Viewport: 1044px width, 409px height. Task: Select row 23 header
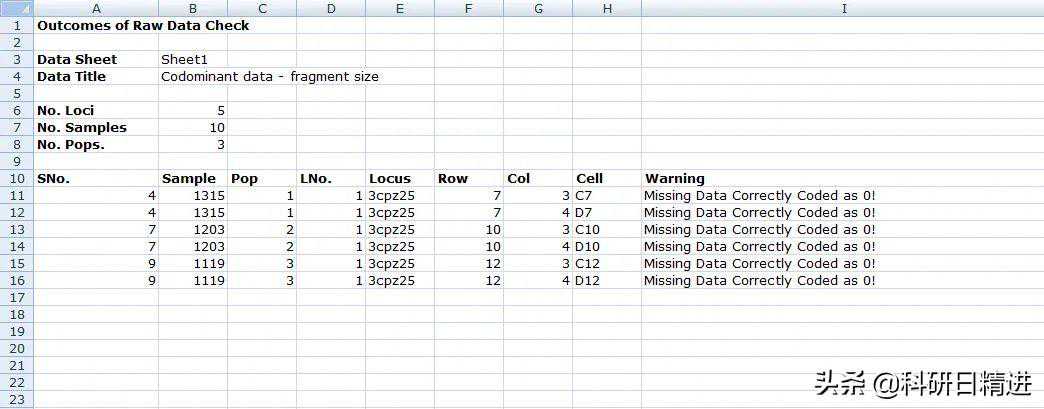(x=17, y=400)
